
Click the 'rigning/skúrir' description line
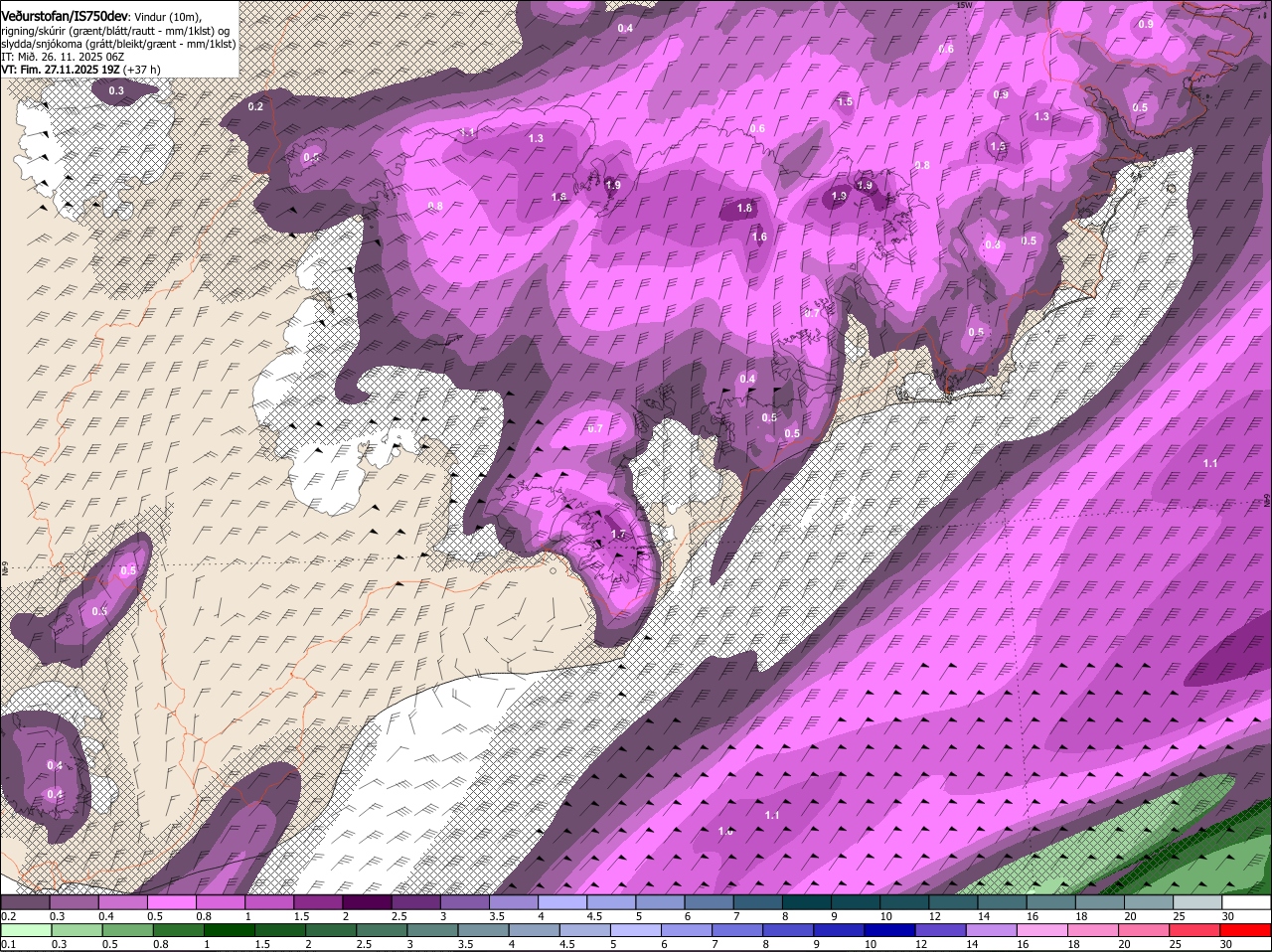pyautogui.click(x=115, y=31)
